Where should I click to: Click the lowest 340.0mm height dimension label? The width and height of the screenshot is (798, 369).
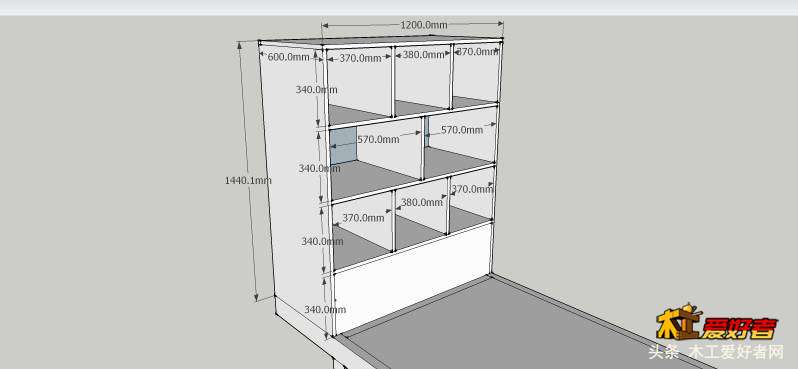[325, 309]
